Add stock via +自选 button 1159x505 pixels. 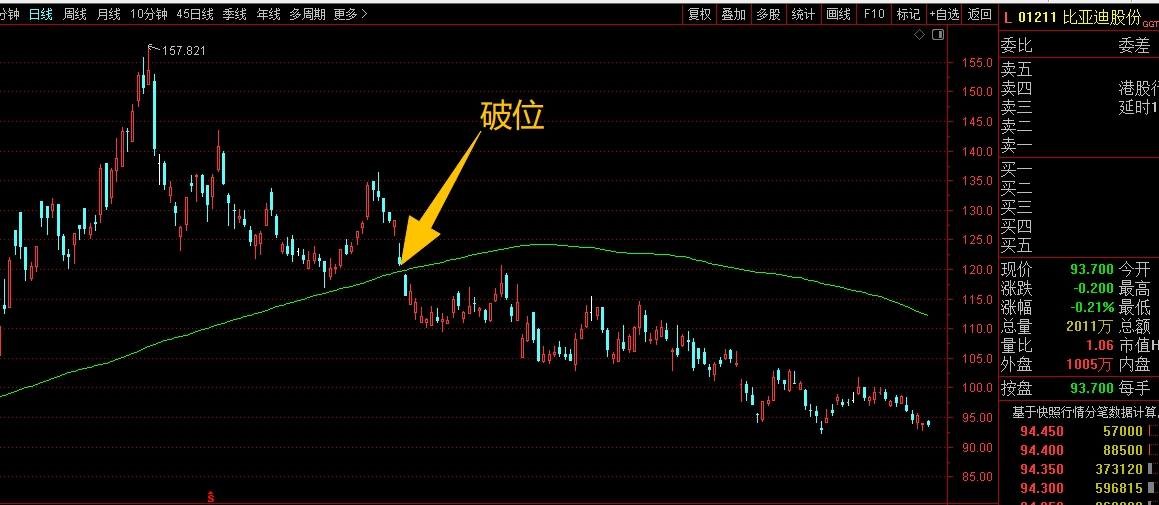click(x=945, y=14)
